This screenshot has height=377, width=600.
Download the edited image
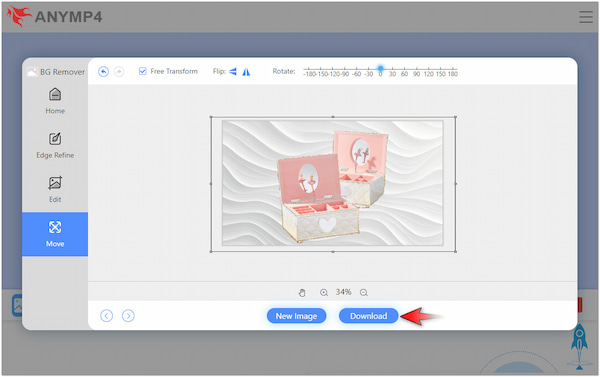click(368, 316)
